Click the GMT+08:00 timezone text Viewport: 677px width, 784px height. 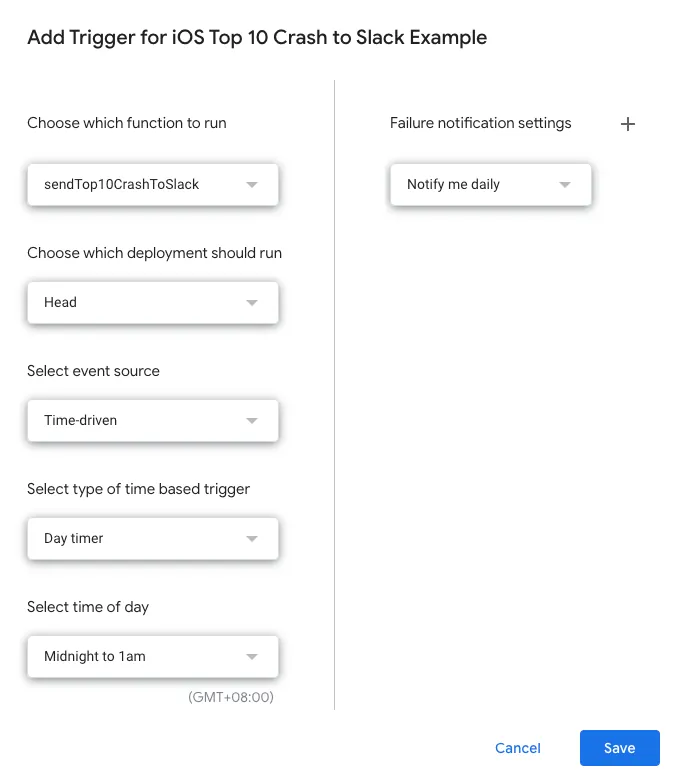[x=230, y=697]
